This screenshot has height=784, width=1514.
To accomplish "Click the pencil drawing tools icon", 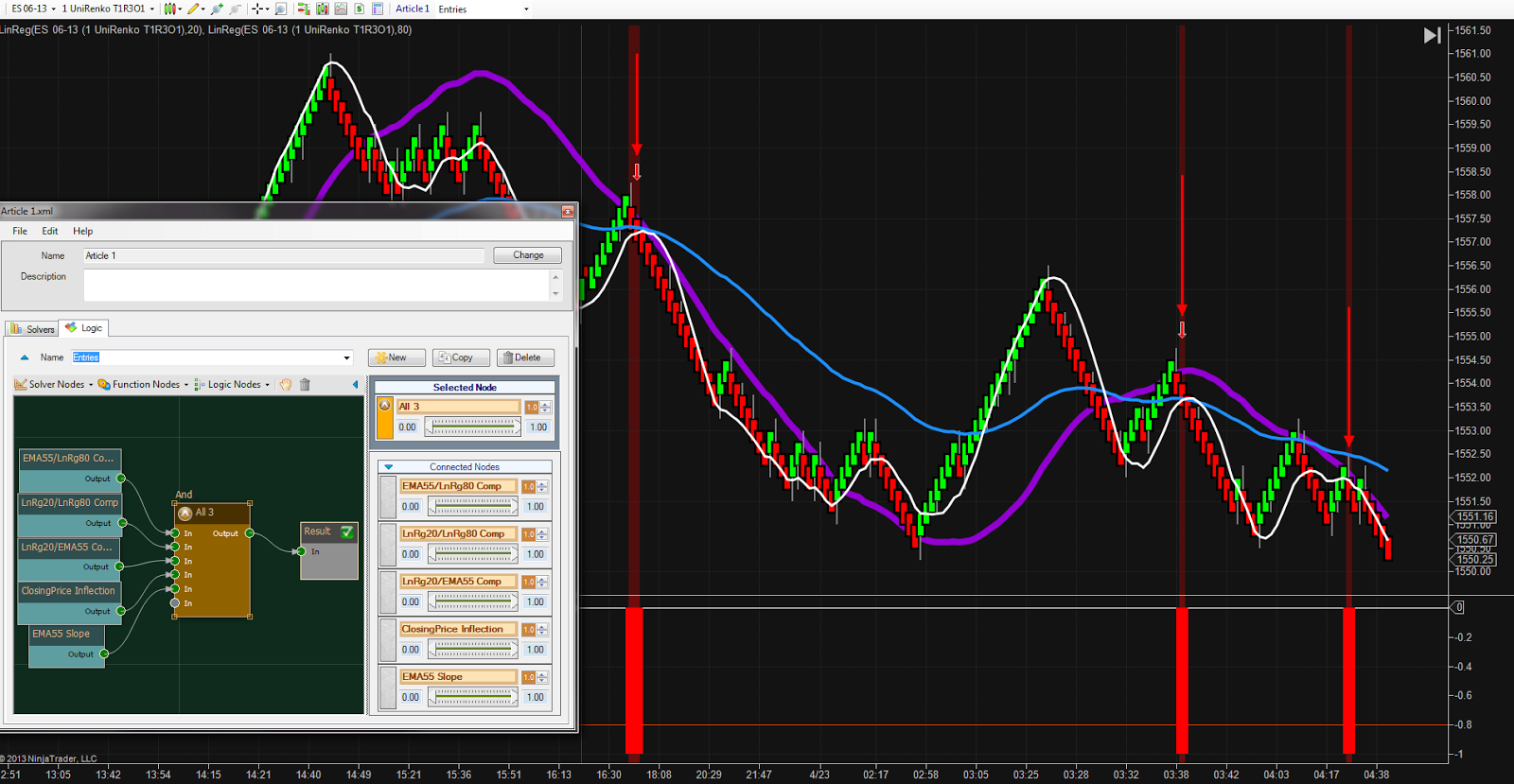I will click(x=194, y=9).
